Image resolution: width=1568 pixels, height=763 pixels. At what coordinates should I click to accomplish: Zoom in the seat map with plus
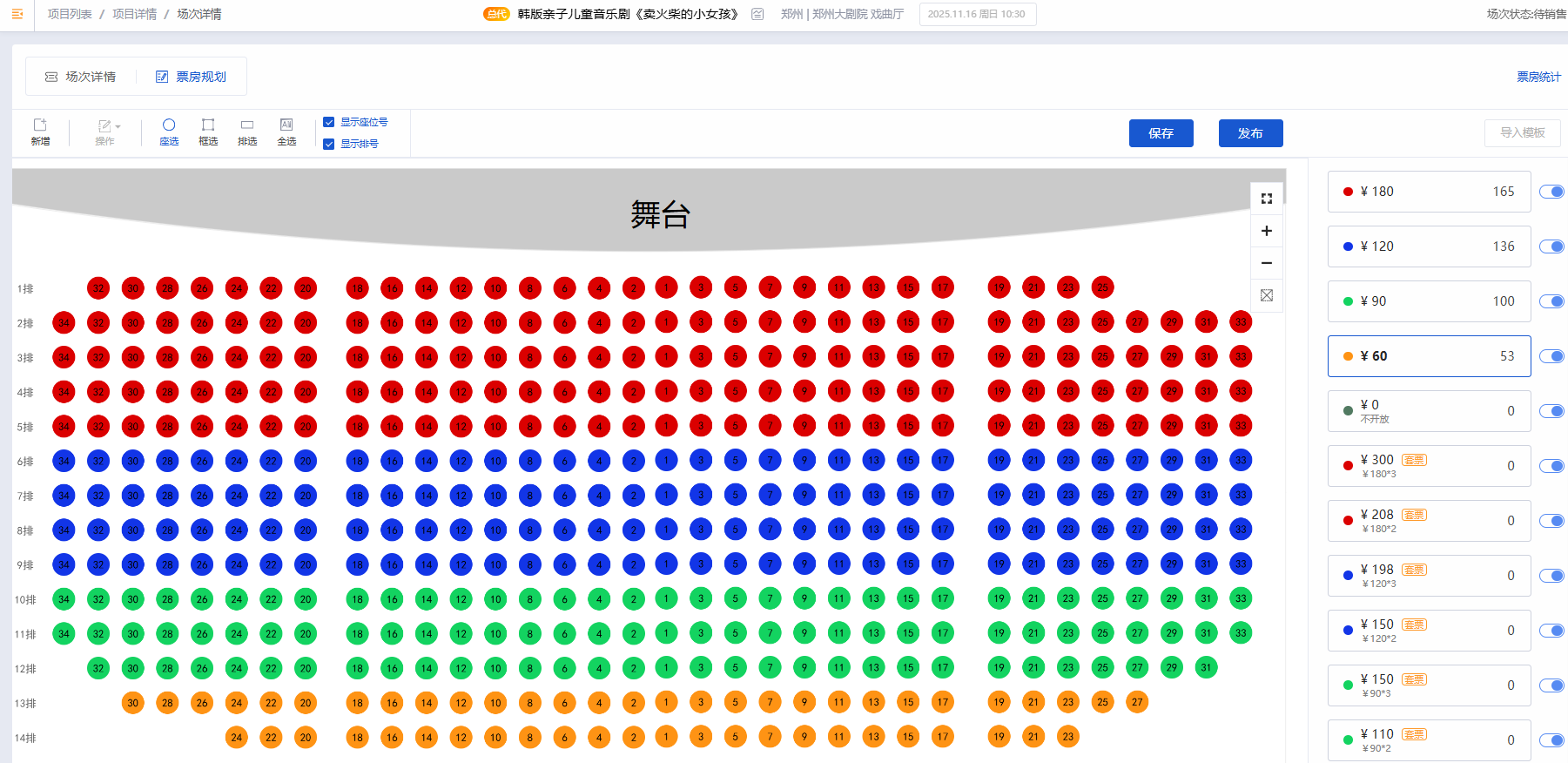pos(1267,231)
